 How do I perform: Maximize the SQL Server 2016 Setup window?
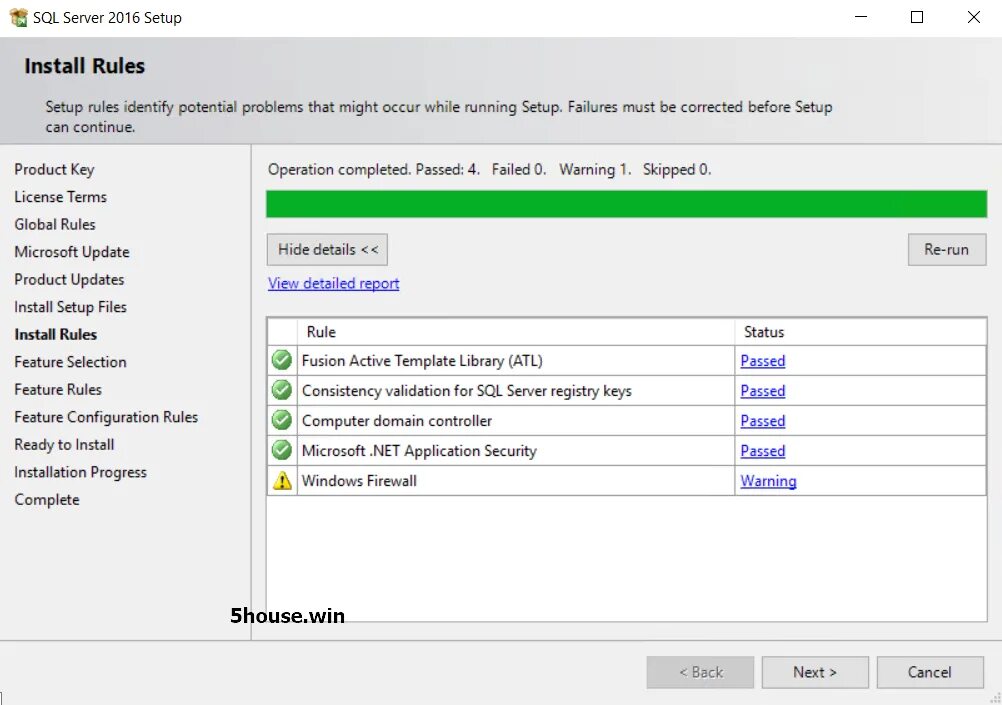pyautogui.click(x=917, y=17)
